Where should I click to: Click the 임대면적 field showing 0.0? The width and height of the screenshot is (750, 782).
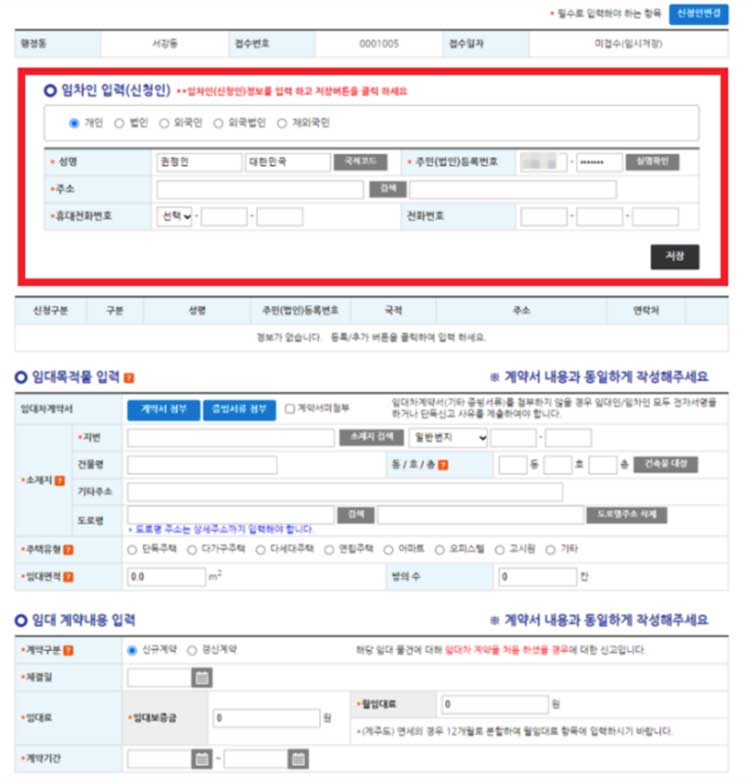tap(167, 577)
